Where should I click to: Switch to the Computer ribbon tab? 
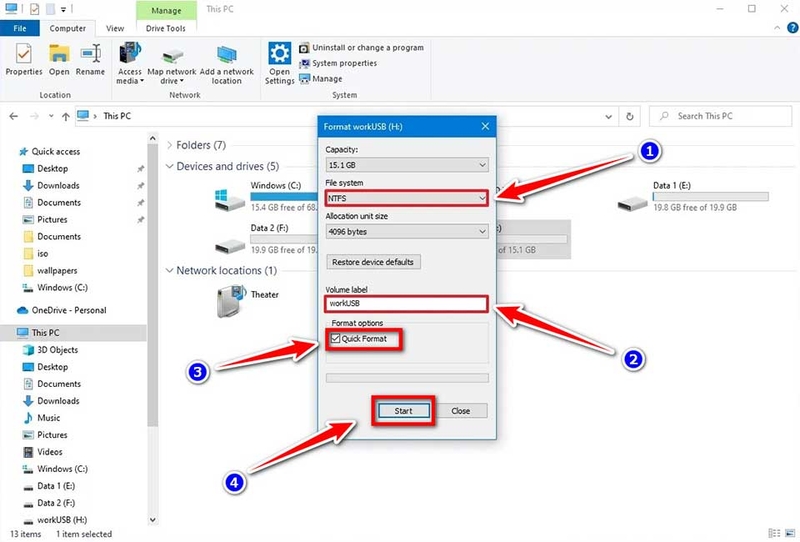(x=67, y=29)
